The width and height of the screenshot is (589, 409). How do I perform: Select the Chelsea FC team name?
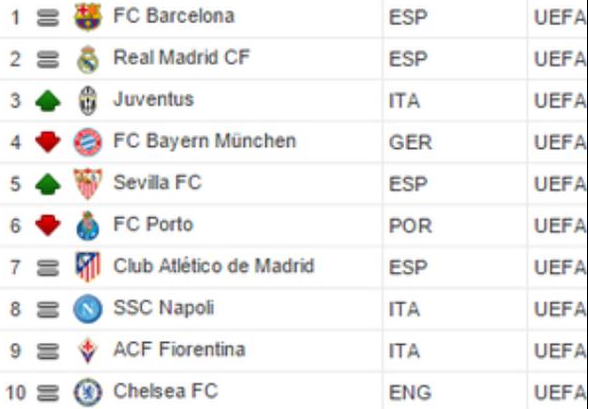click(166, 391)
